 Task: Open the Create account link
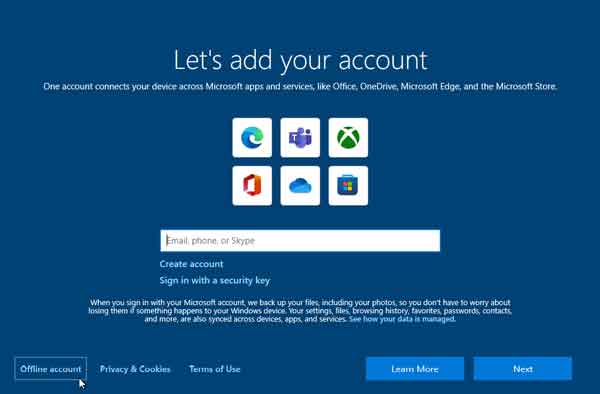(191, 264)
